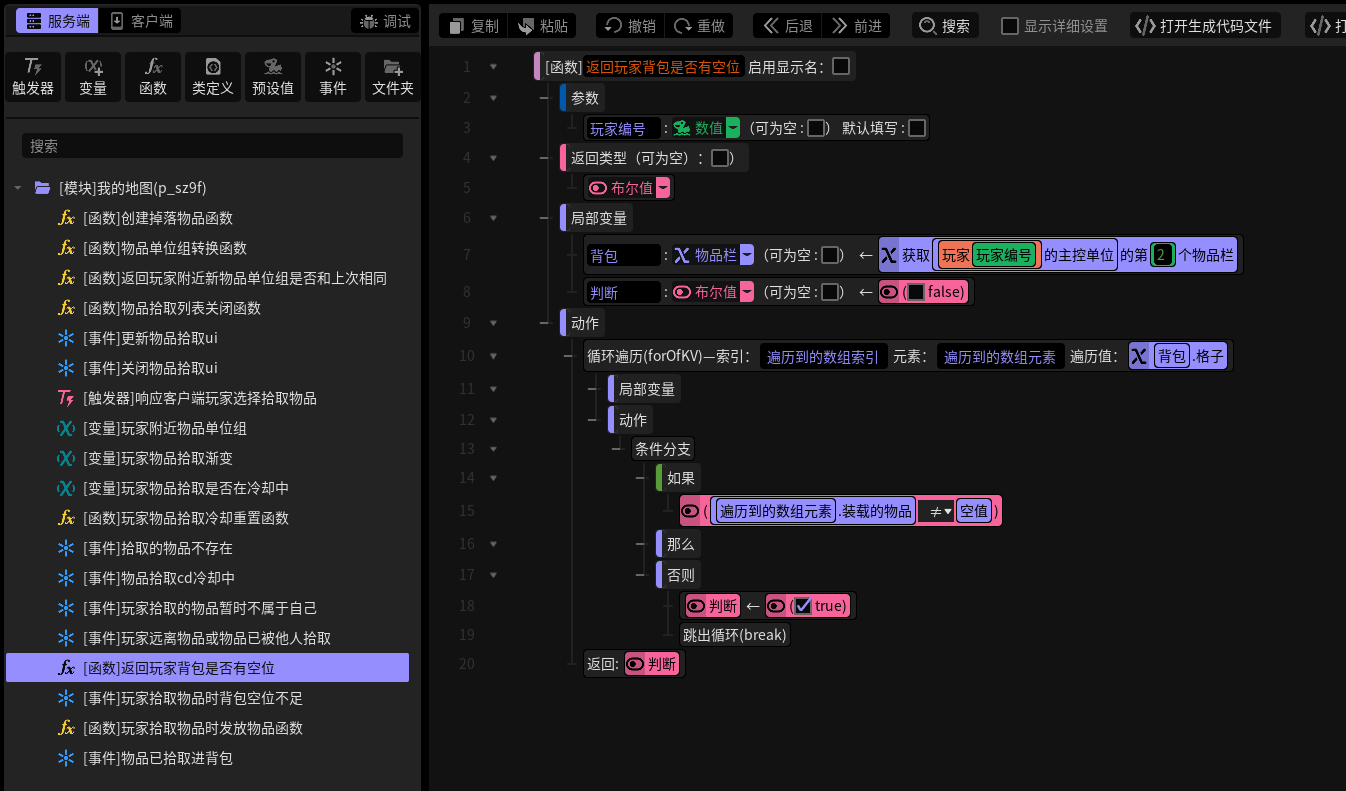Collapse the [模块]我的地图(p_sz9f) tree node
Image resolution: width=1346 pixels, height=791 pixels.
[18, 188]
